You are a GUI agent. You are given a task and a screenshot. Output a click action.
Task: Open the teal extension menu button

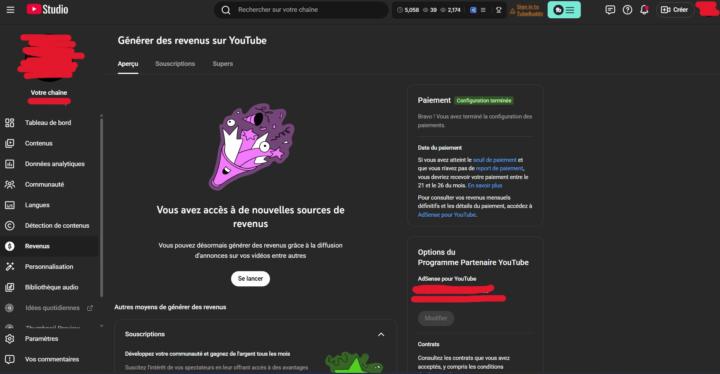tap(564, 10)
